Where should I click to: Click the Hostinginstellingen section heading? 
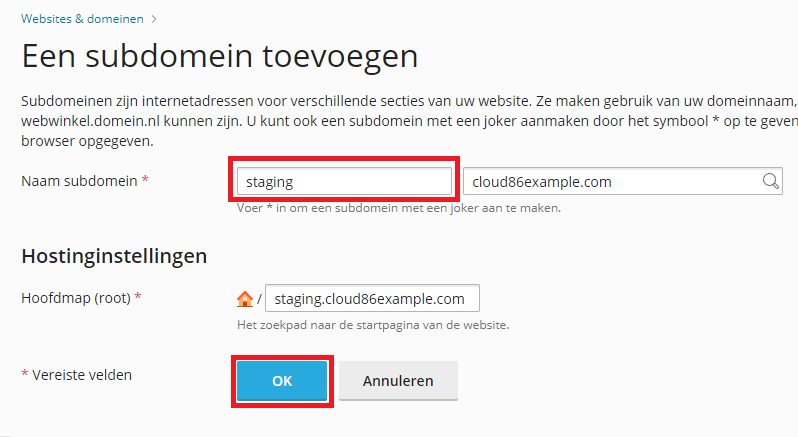point(114,256)
